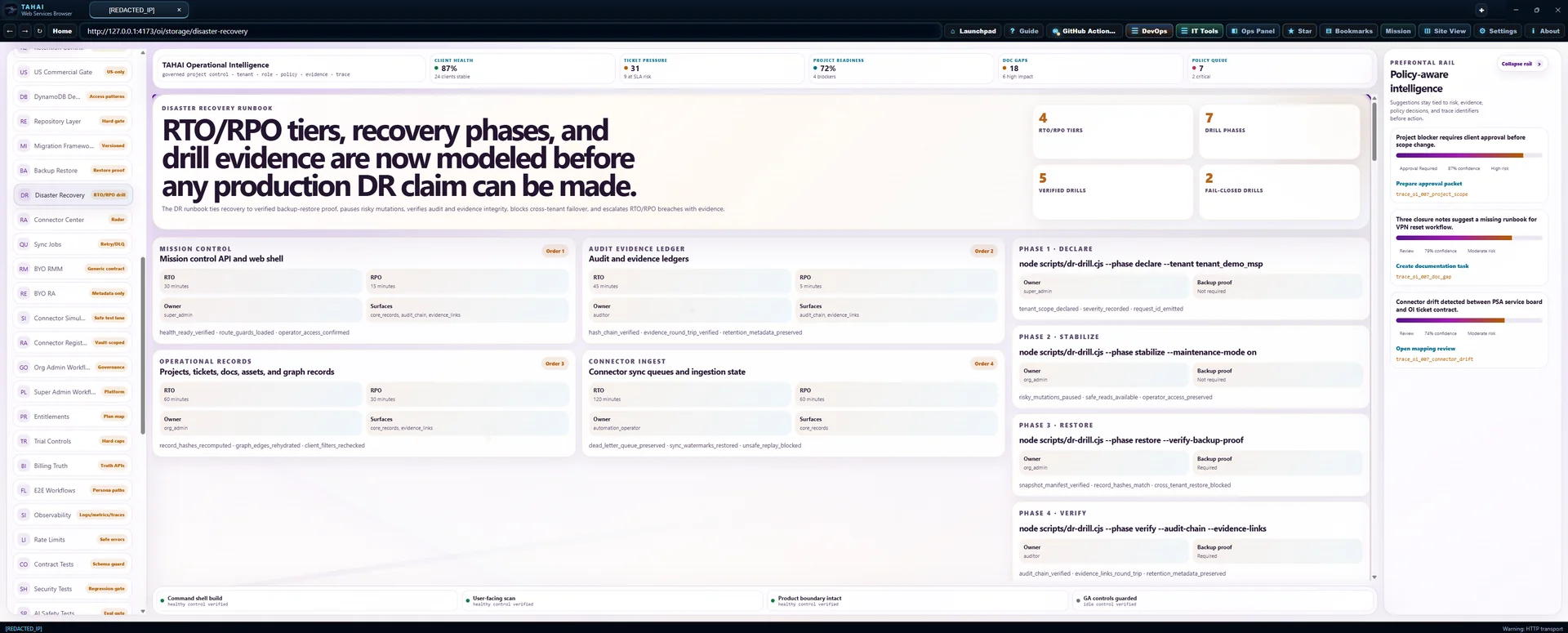Click the DB icon beside DynamoDB
The height and width of the screenshot is (633, 1568).
24,96
